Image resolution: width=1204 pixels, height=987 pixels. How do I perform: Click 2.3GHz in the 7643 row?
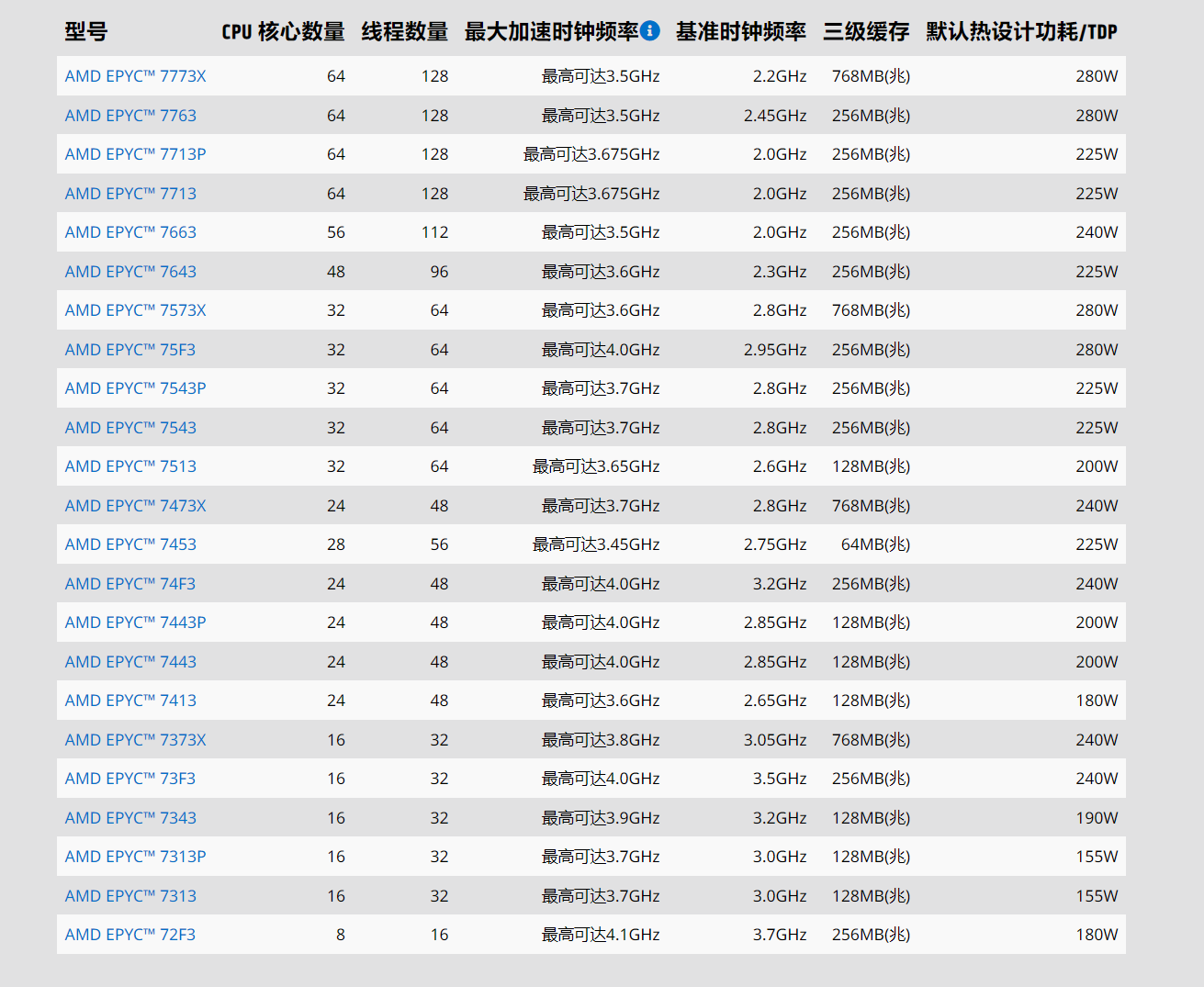pyautogui.click(x=780, y=272)
